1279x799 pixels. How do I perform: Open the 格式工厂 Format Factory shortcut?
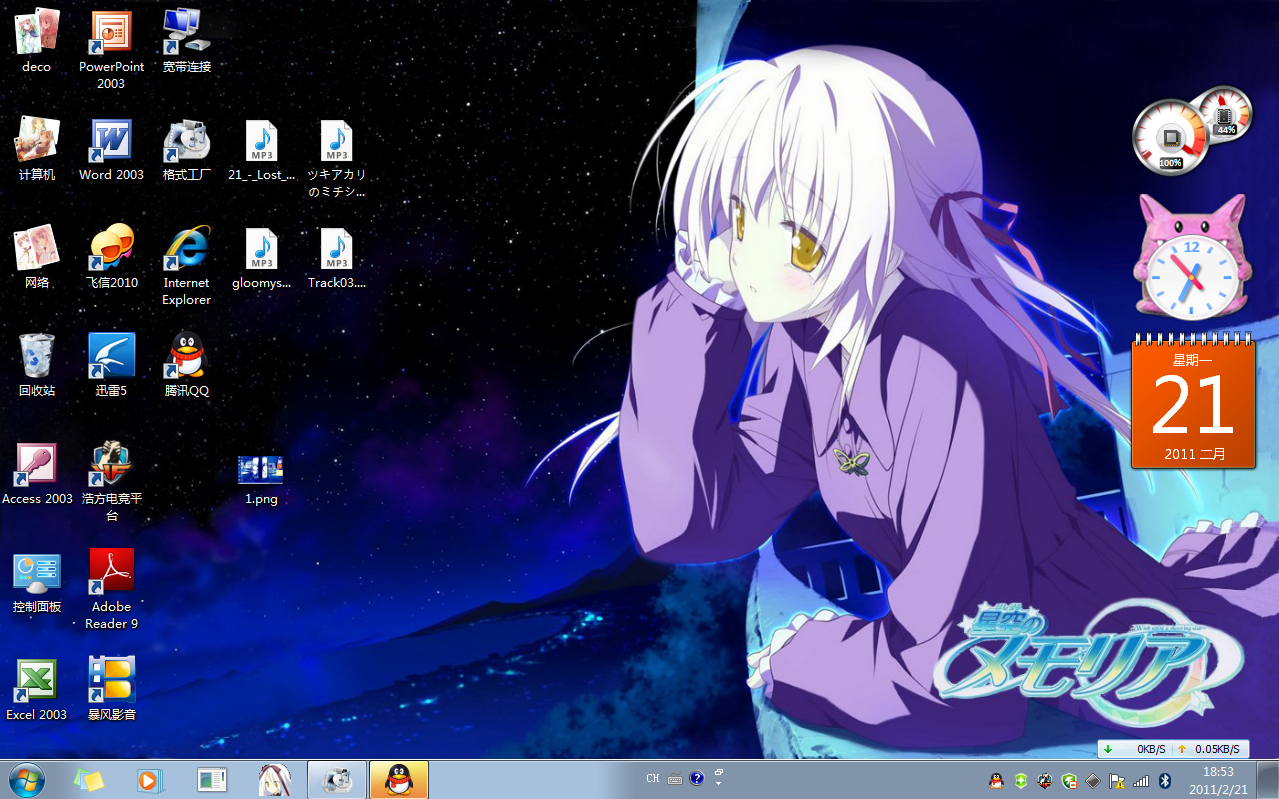(x=187, y=148)
